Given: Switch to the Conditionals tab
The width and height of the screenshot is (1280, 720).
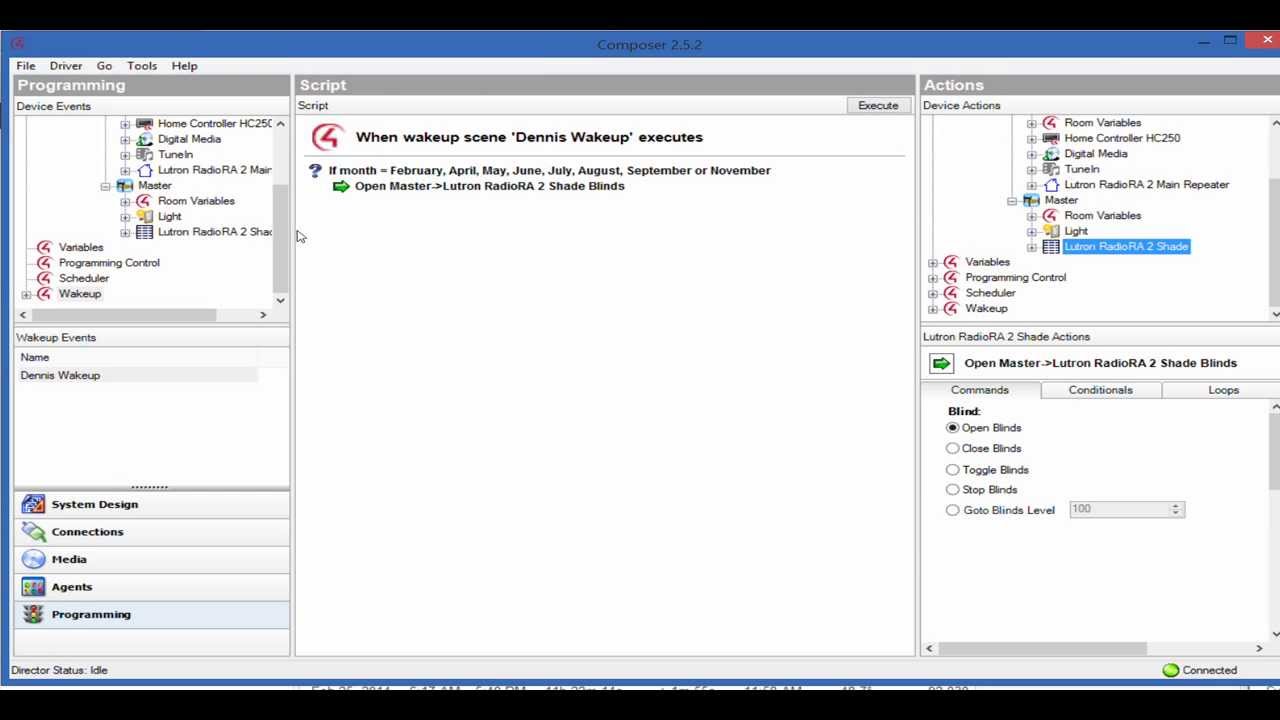Looking at the screenshot, I should pyautogui.click(x=1100, y=390).
